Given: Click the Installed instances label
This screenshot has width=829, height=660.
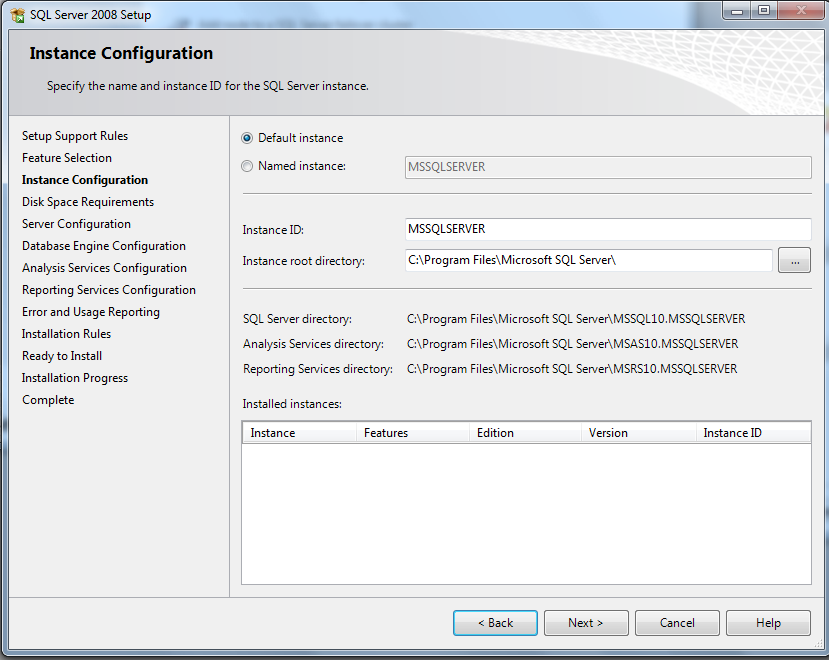Looking at the screenshot, I should click(292, 404).
